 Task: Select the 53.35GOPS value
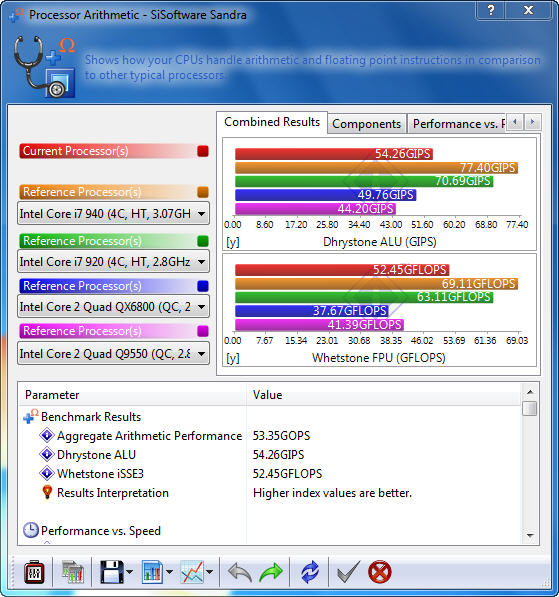pos(281,436)
